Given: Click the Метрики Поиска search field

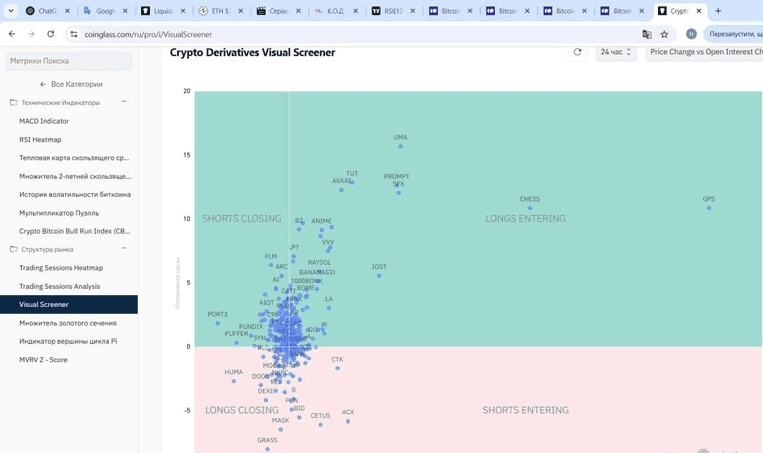Looking at the screenshot, I should tap(68, 61).
